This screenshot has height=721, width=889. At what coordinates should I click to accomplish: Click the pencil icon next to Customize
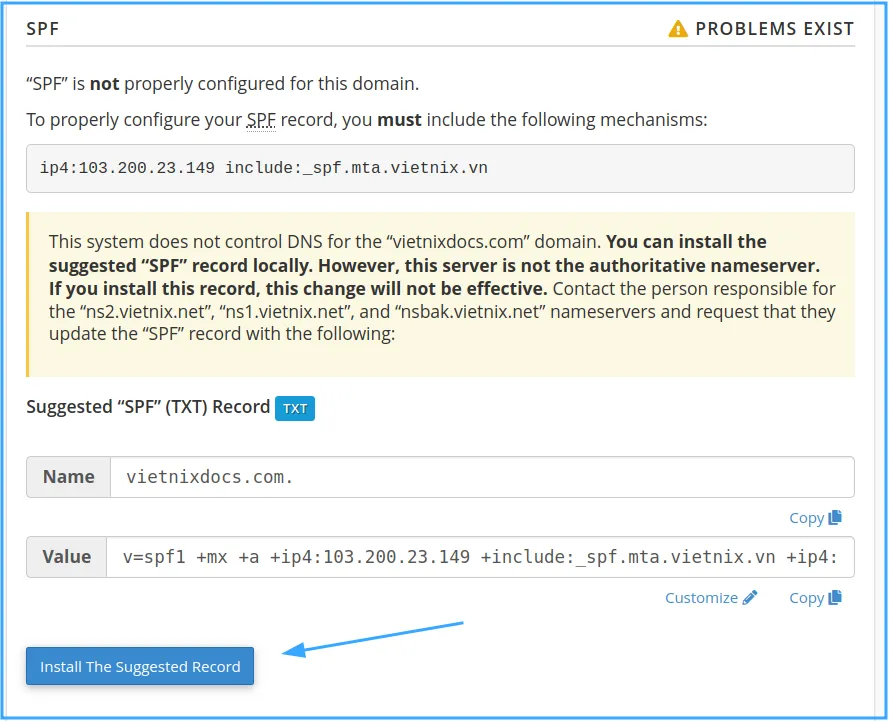pyautogui.click(x=750, y=597)
